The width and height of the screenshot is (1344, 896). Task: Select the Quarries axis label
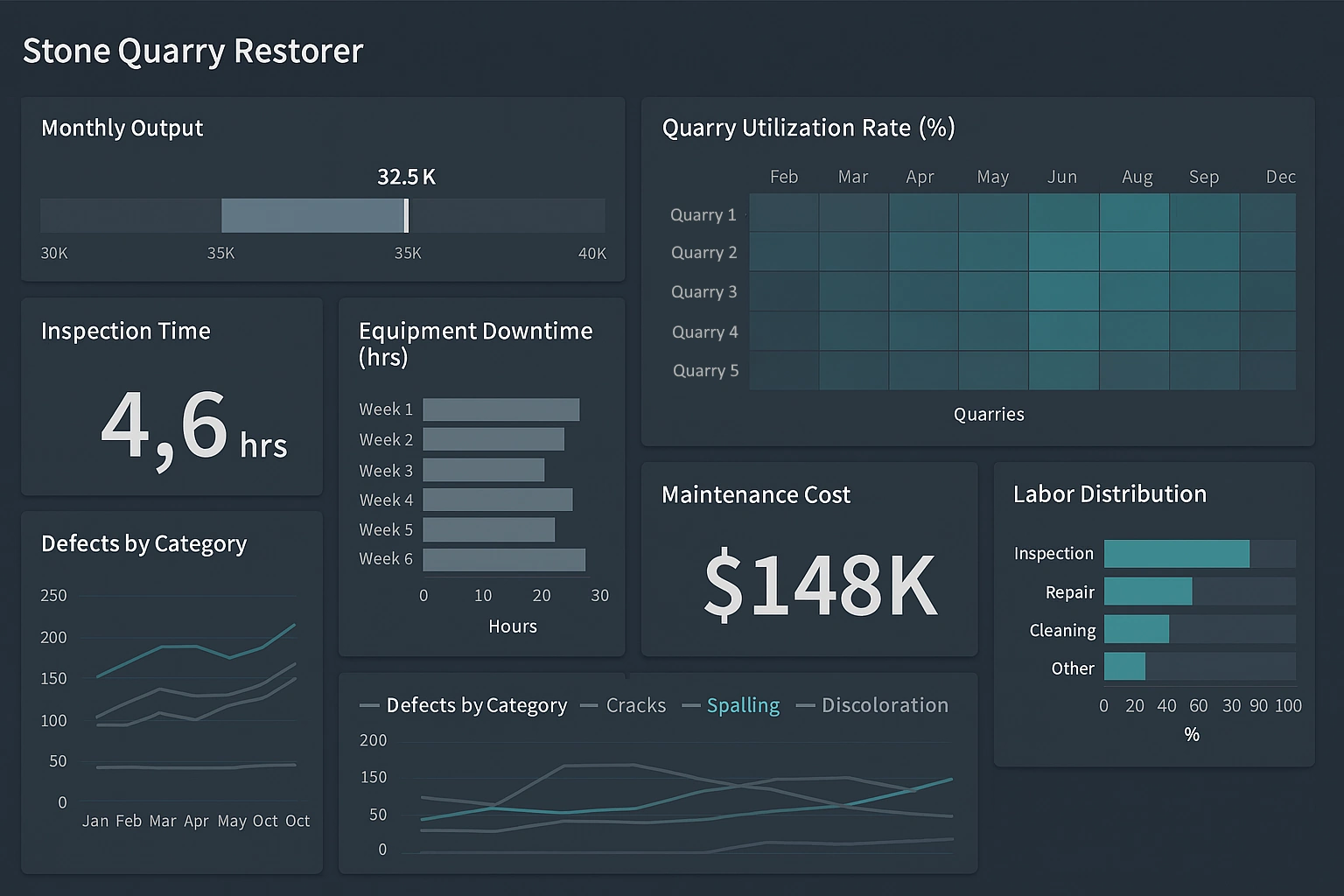point(988,414)
